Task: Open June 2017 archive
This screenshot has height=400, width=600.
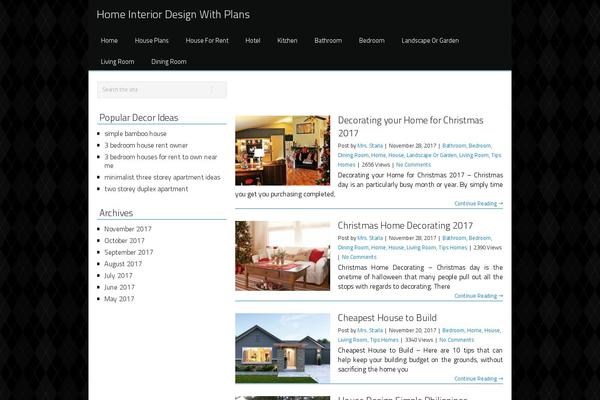Action: point(119,287)
